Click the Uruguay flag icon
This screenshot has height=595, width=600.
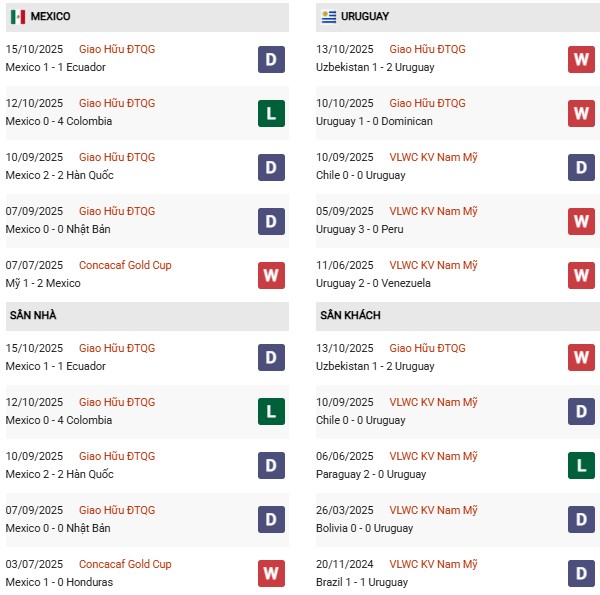point(329,17)
